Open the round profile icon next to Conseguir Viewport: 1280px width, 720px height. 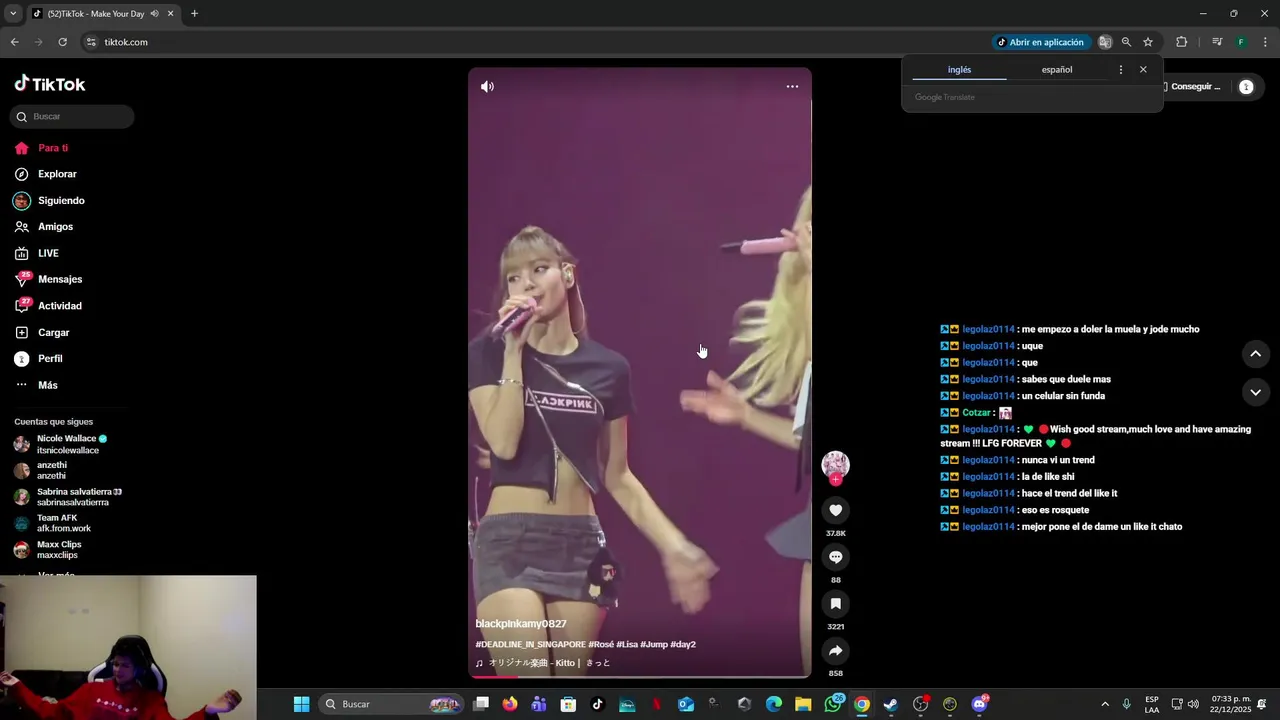pos(1246,87)
